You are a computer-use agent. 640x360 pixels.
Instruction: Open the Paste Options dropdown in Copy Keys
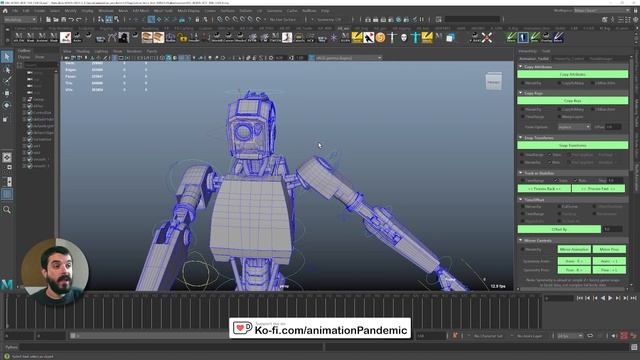click(x=574, y=127)
